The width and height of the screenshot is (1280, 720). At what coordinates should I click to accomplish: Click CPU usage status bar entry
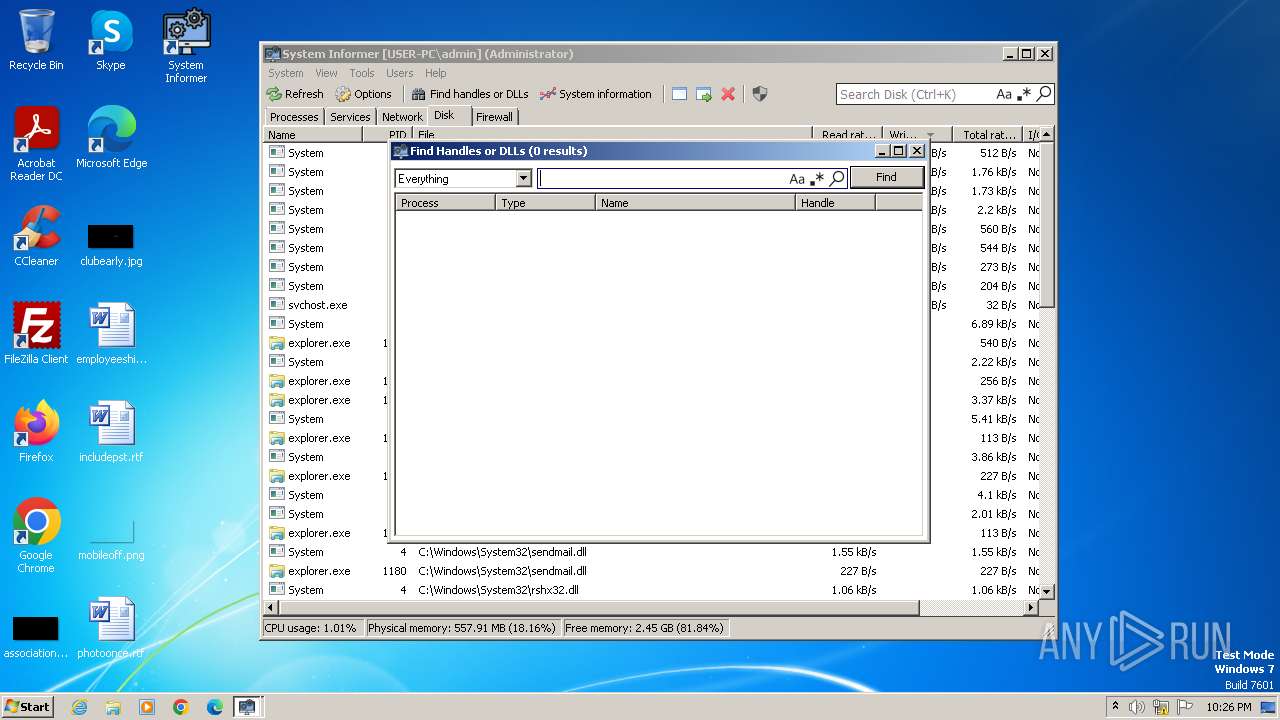311,628
